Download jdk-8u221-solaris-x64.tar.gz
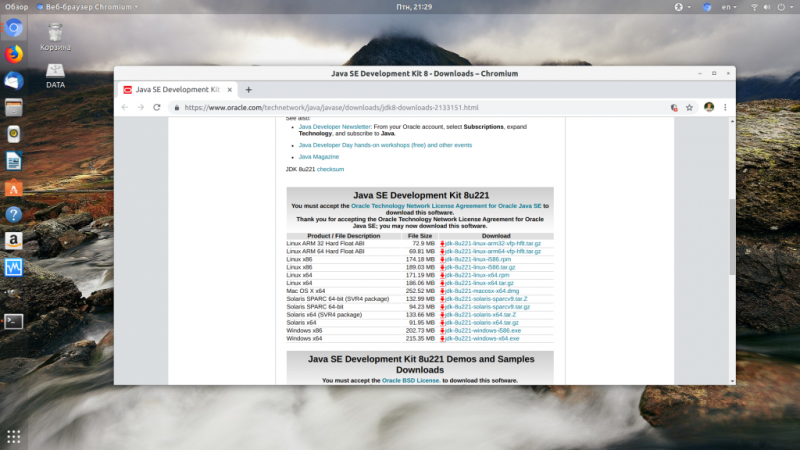800x450 pixels. point(482,322)
